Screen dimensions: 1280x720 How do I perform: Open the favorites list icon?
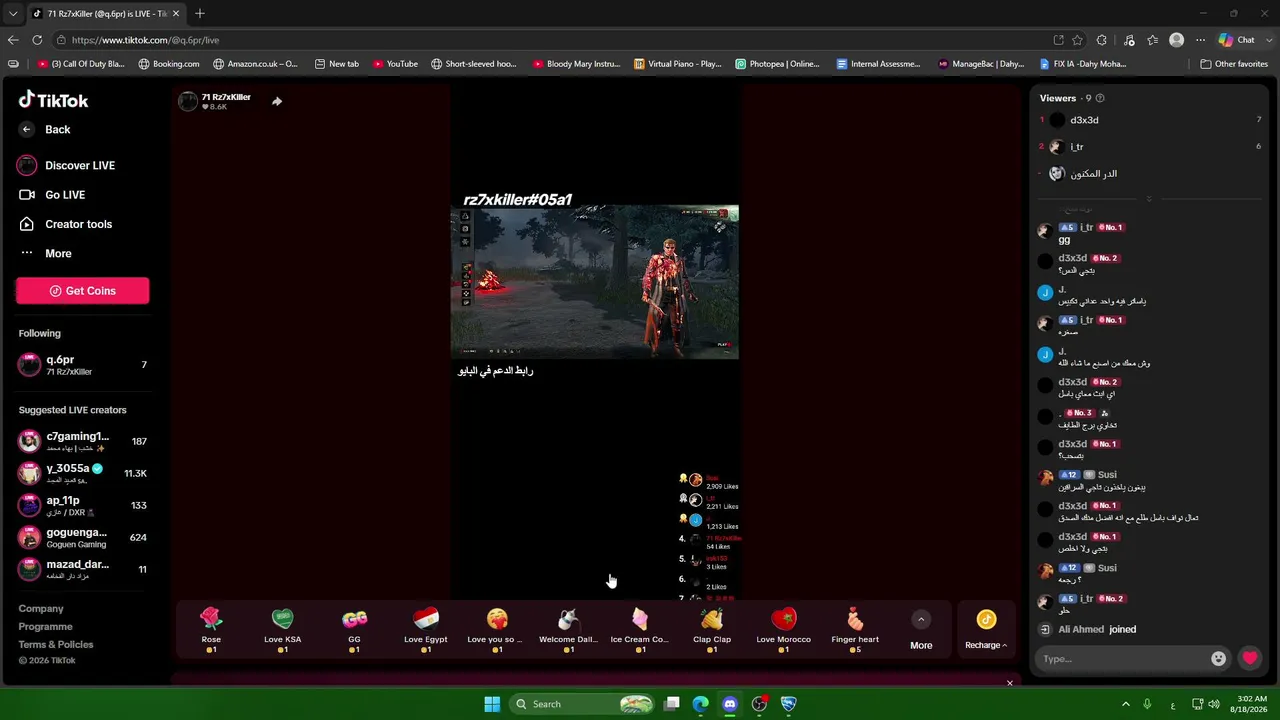coord(1153,40)
